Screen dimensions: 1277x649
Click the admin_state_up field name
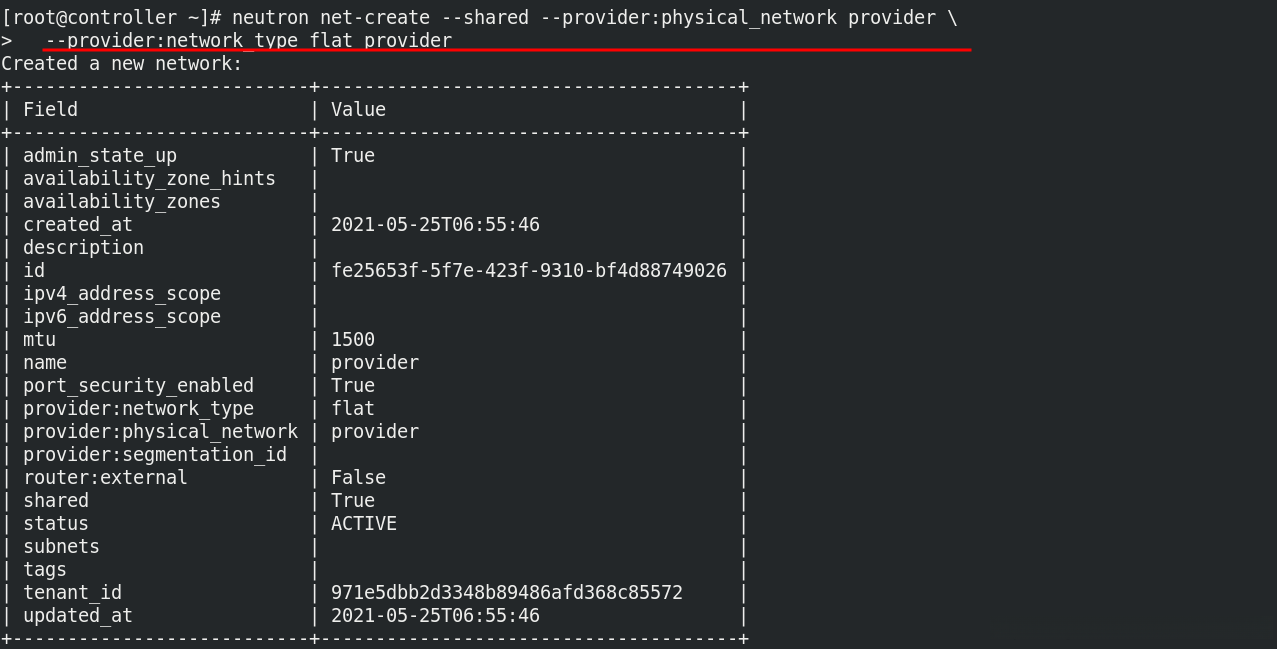click(100, 156)
